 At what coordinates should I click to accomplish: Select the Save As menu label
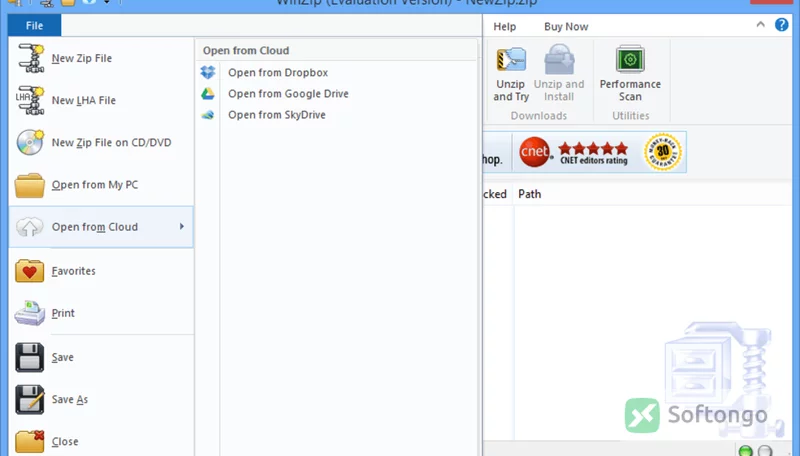(70, 399)
